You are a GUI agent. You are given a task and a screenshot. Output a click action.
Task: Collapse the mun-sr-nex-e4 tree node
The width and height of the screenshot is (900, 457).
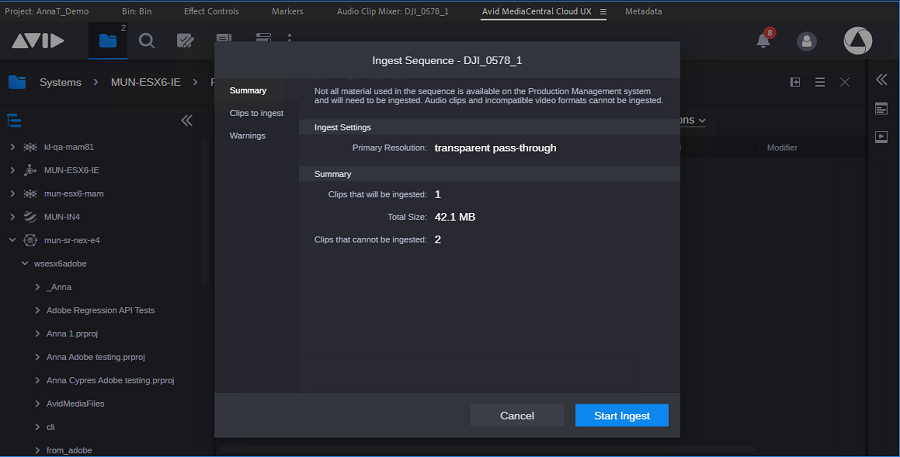tap(13, 240)
